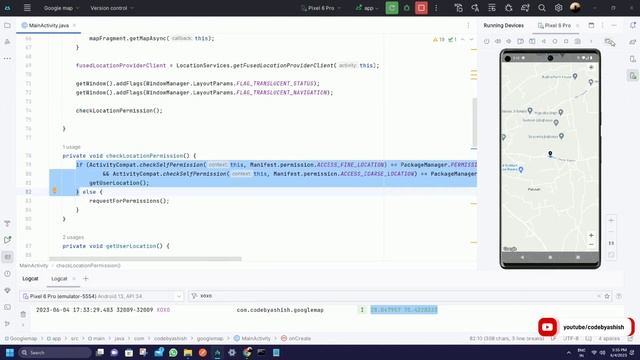Open the Google map project dropdown
Screen dimensions: 640x360
pos(61,8)
